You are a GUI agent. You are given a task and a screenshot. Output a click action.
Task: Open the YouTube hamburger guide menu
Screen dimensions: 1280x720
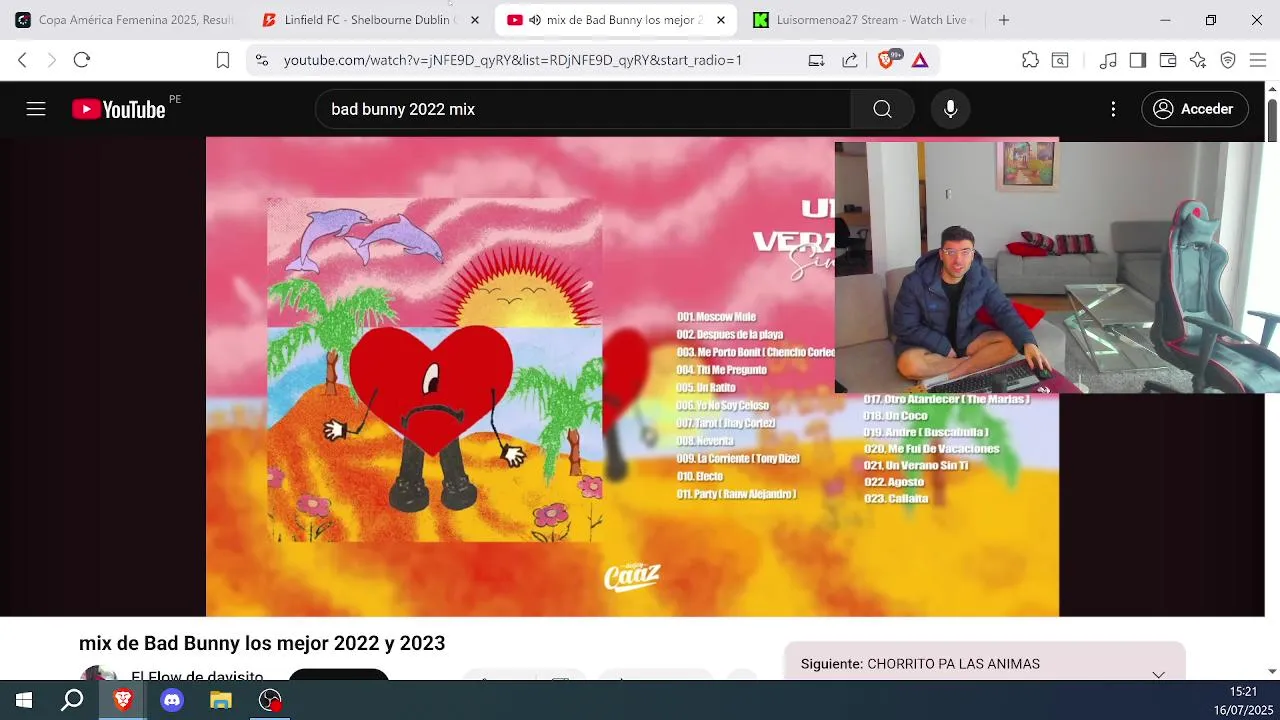pos(36,109)
